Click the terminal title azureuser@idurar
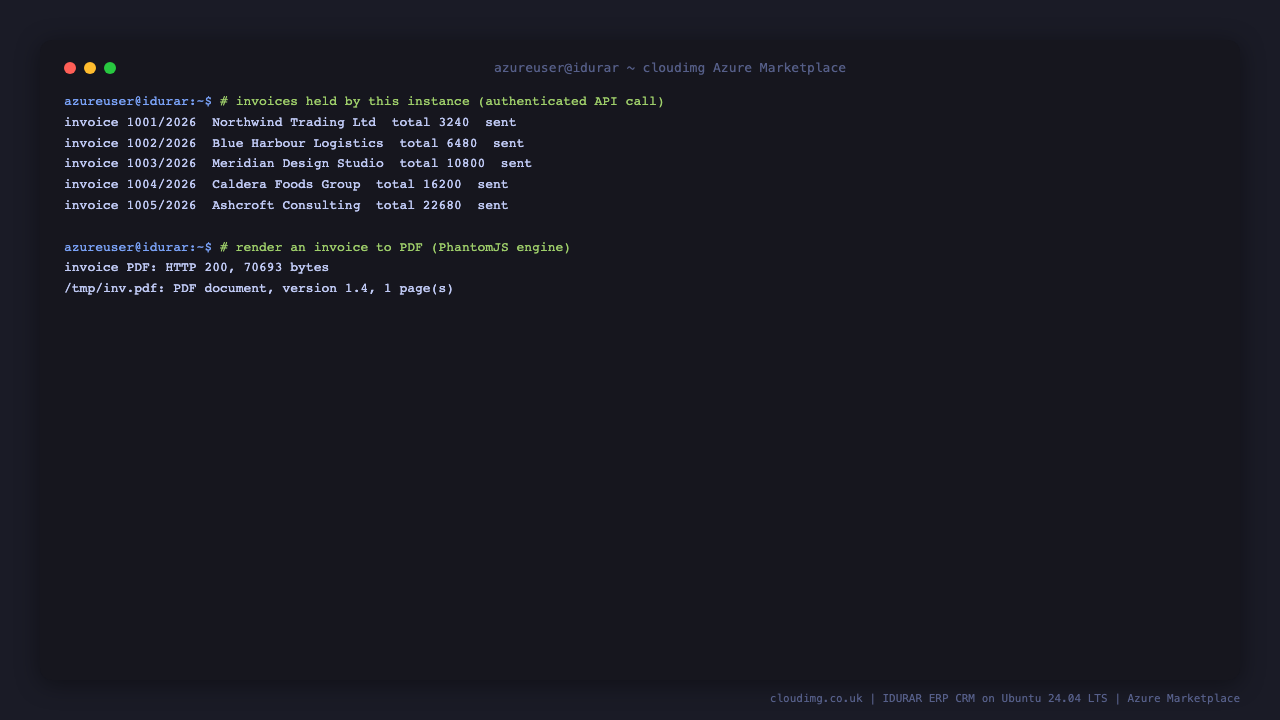Image resolution: width=1280 pixels, height=720 pixels. click(x=556, y=68)
